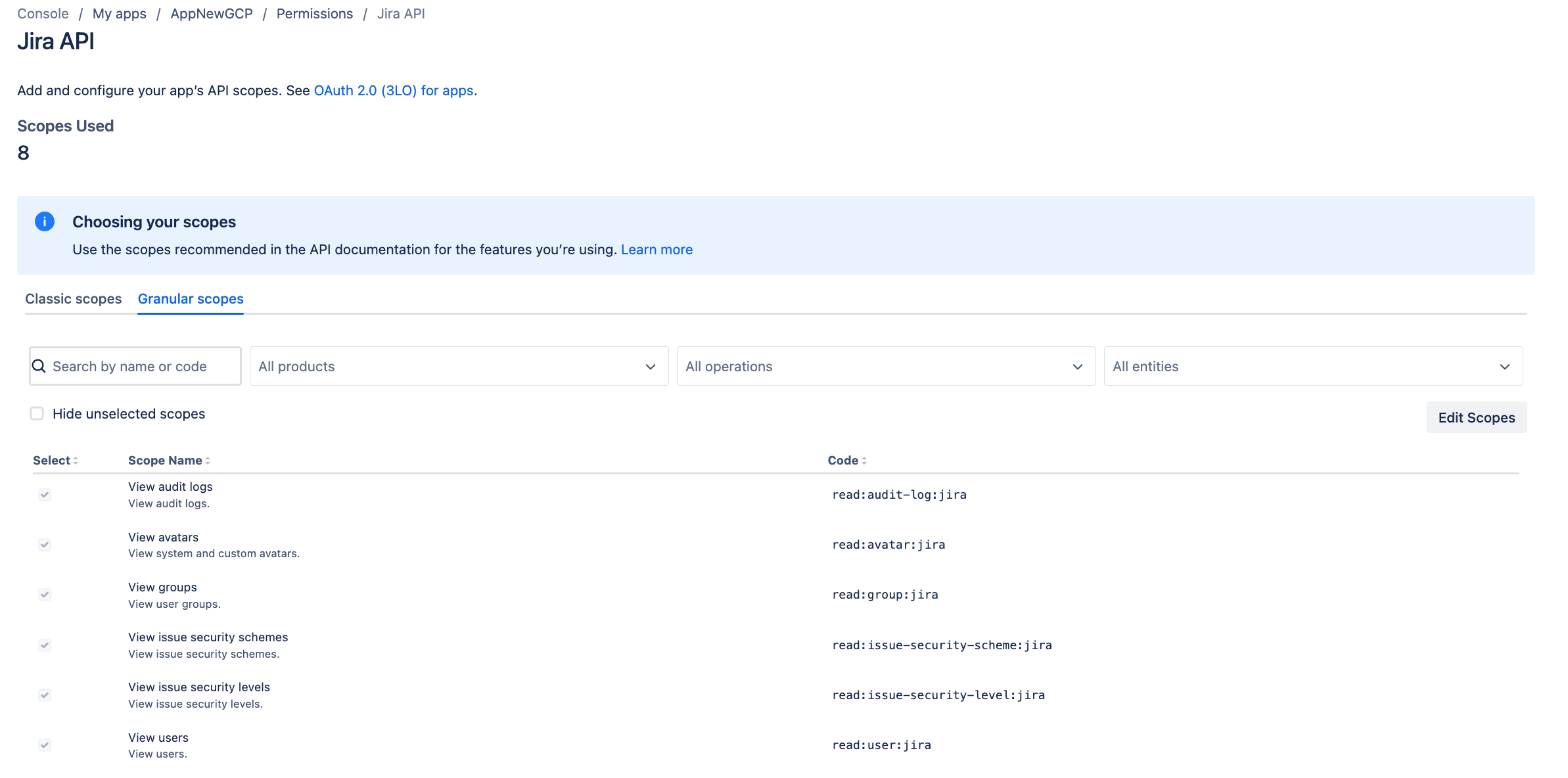The height and width of the screenshot is (778, 1568).
Task: Toggle View audit logs scope checkbox
Action: (45, 495)
